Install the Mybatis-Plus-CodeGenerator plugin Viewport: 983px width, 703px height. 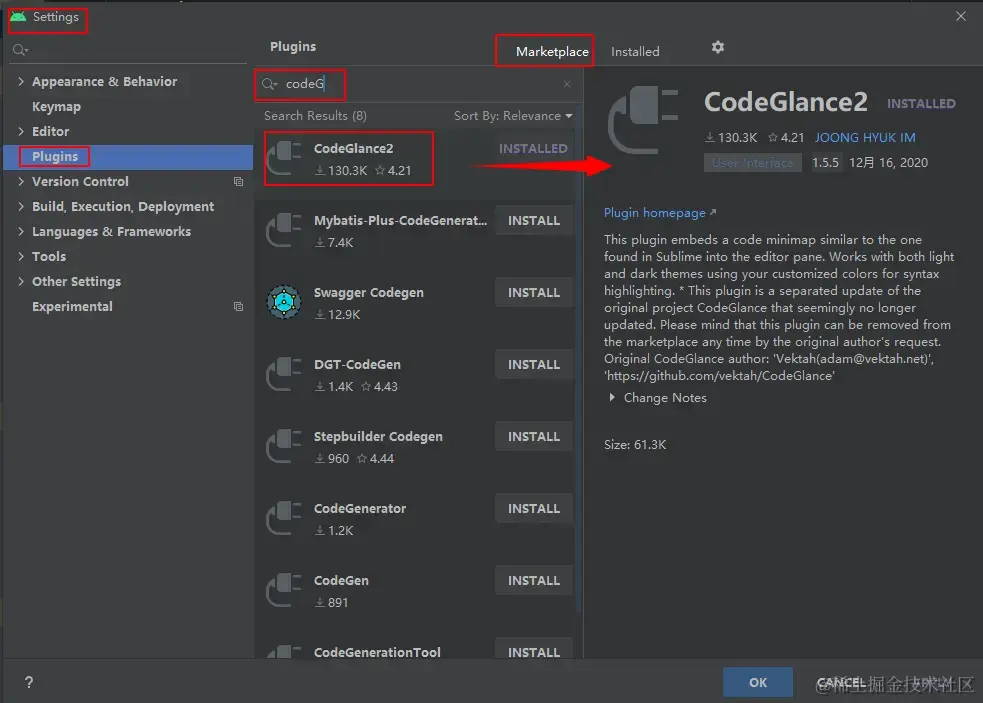click(534, 221)
